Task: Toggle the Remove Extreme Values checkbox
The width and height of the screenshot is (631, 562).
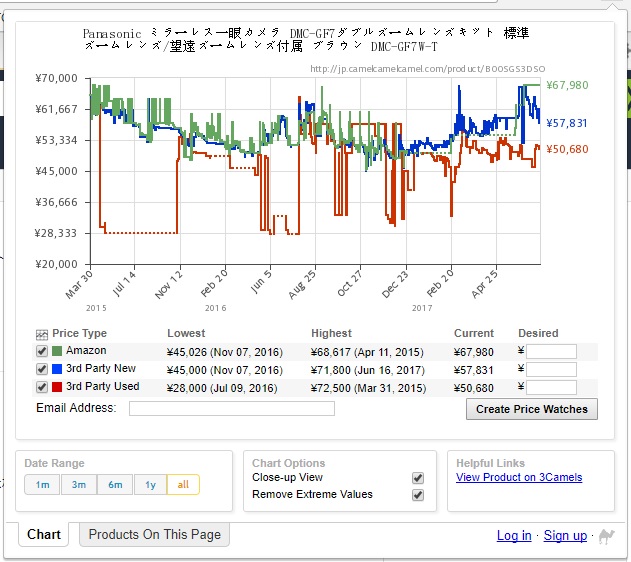Action: (418, 495)
